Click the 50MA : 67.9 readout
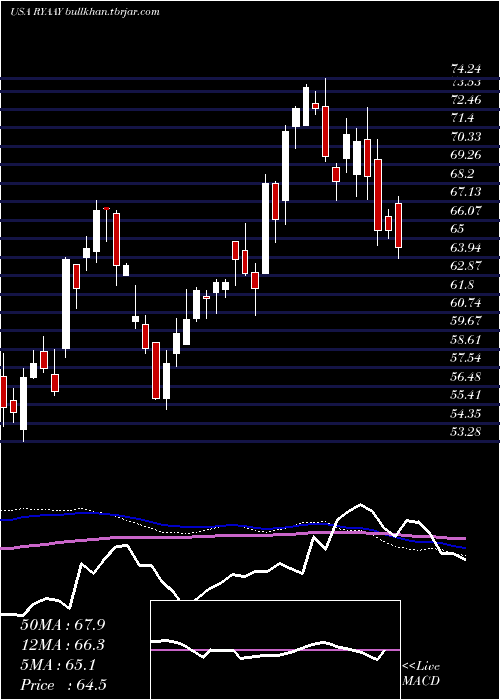This screenshot has width=500, height=700. tap(63, 625)
